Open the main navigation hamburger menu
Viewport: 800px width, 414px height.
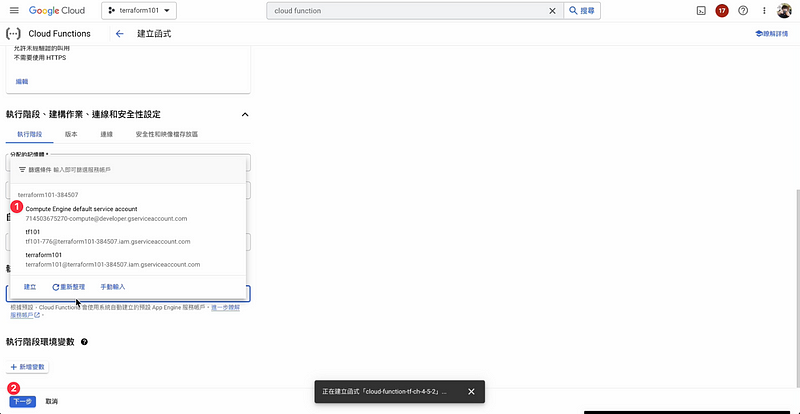tap(14, 11)
